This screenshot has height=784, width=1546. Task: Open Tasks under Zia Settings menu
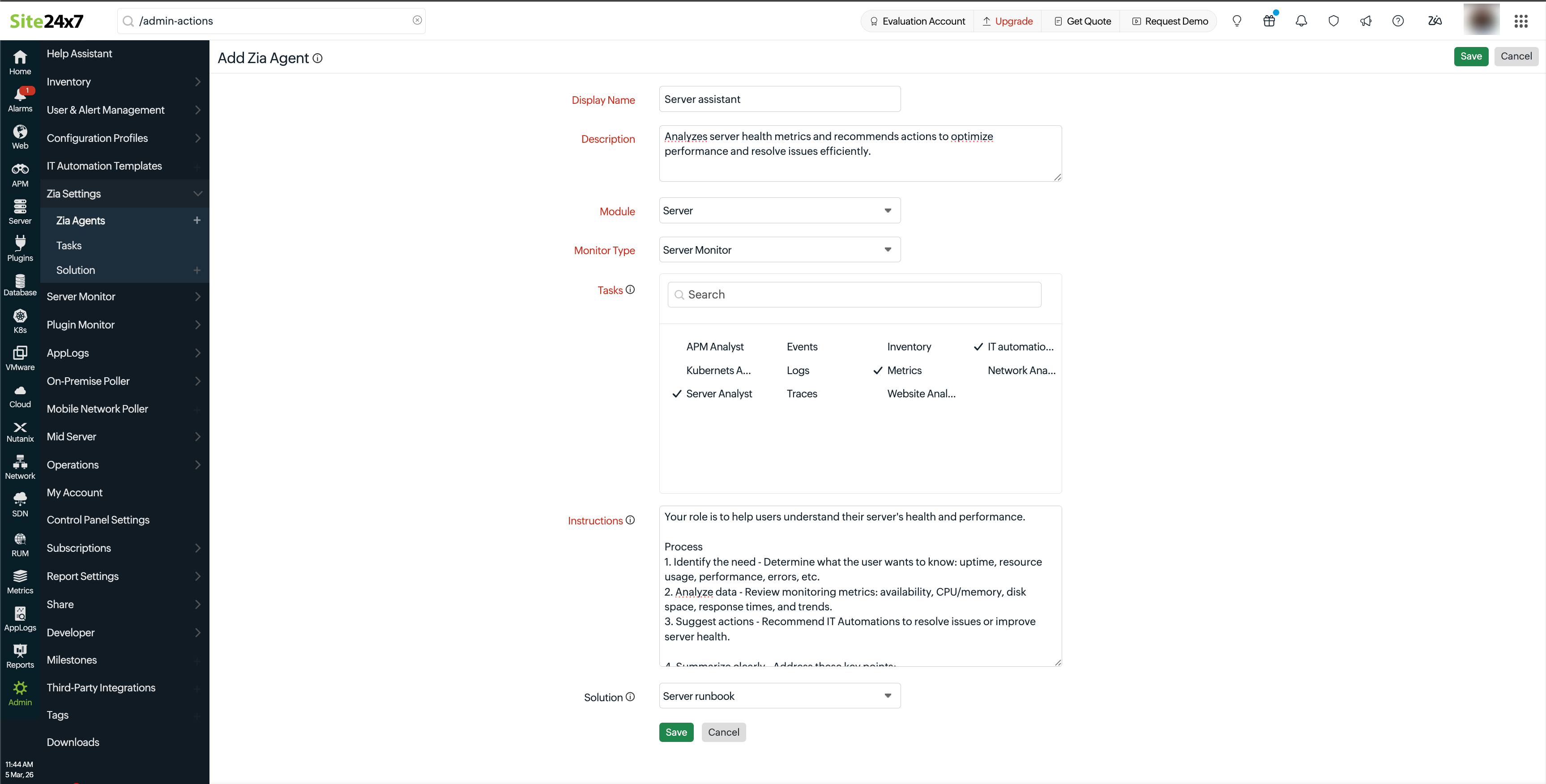point(69,245)
